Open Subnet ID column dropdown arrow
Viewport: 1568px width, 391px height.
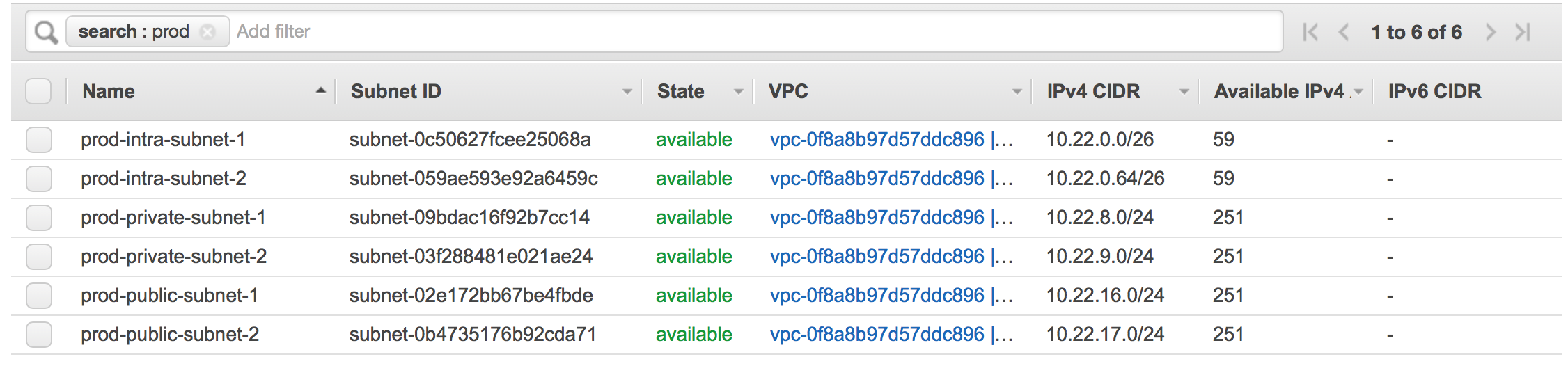point(627,92)
